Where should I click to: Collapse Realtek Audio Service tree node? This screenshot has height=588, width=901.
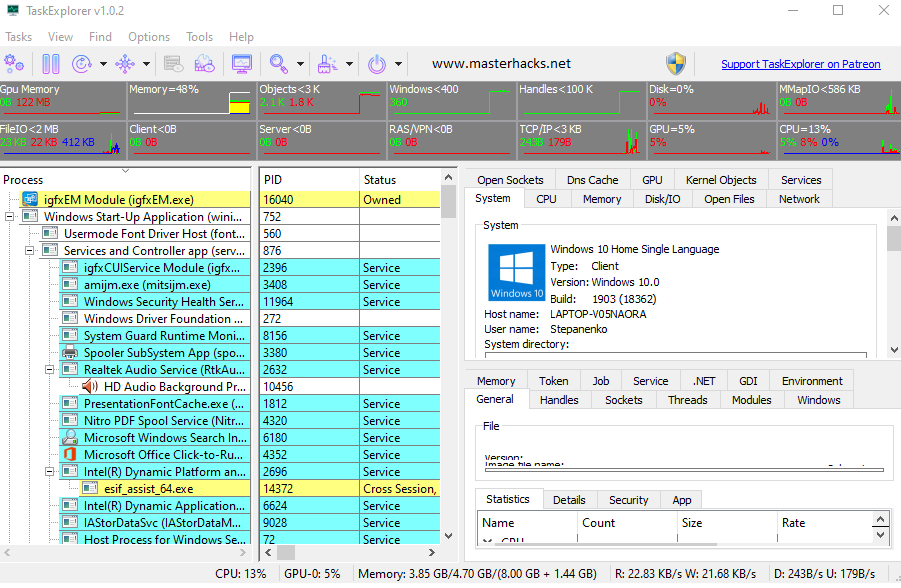tap(49, 370)
